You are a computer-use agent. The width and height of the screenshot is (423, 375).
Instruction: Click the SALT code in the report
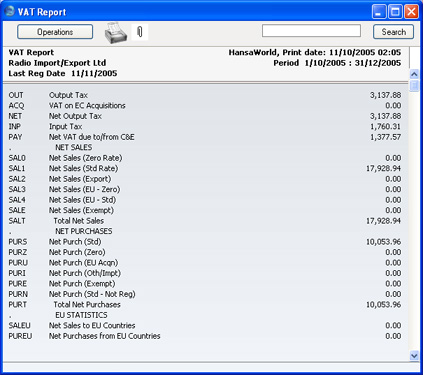pyautogui.click(x=17, y=221)
